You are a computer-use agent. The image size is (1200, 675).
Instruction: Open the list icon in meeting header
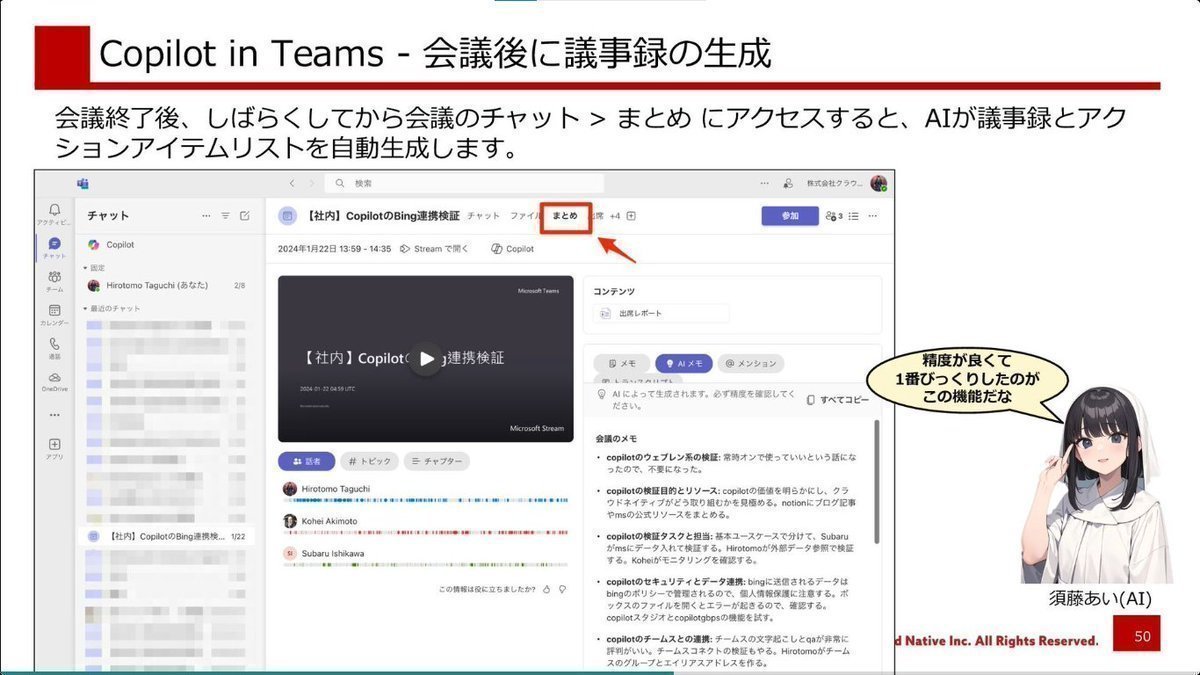click(853, 215)
